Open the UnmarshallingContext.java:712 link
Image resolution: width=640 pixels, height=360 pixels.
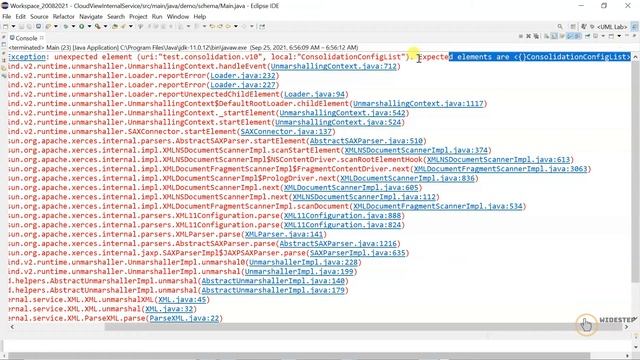[x=333, y=66]
